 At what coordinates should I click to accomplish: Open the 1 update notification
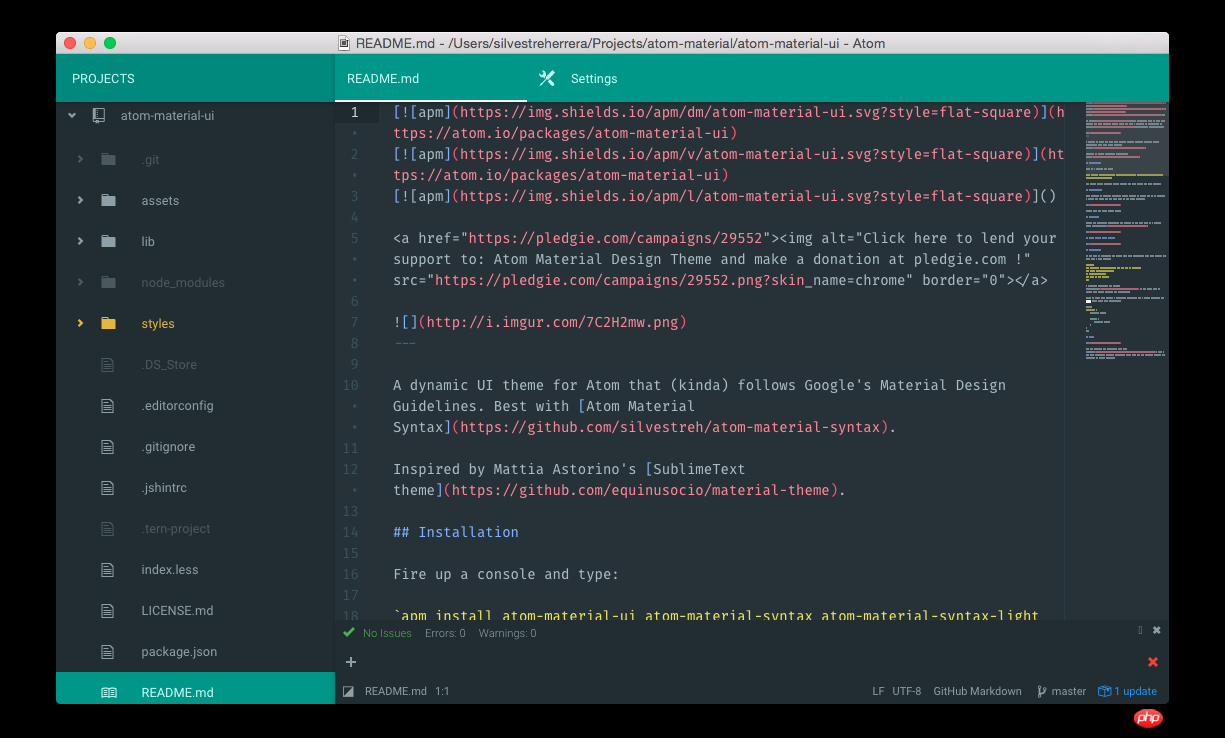coord(1127,691)
